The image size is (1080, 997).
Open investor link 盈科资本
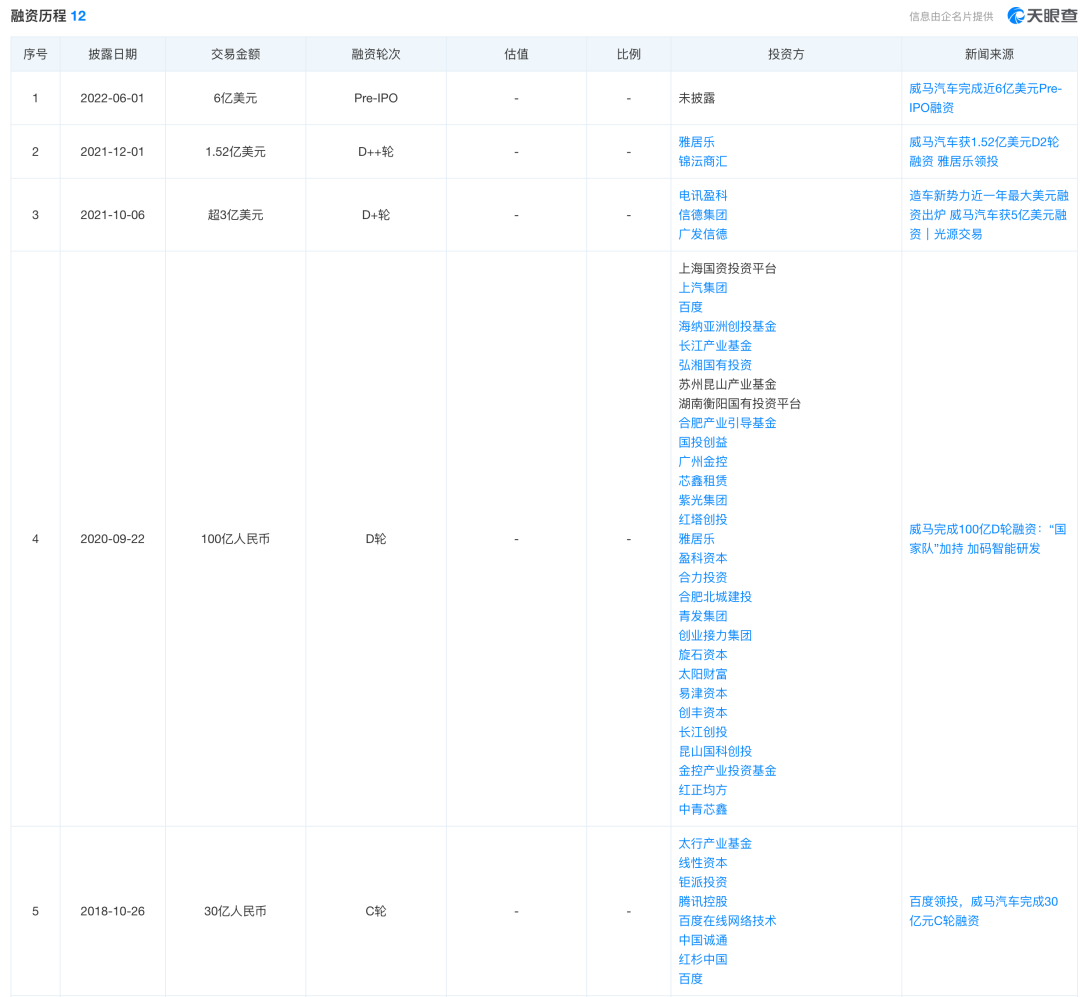(703, 558)
